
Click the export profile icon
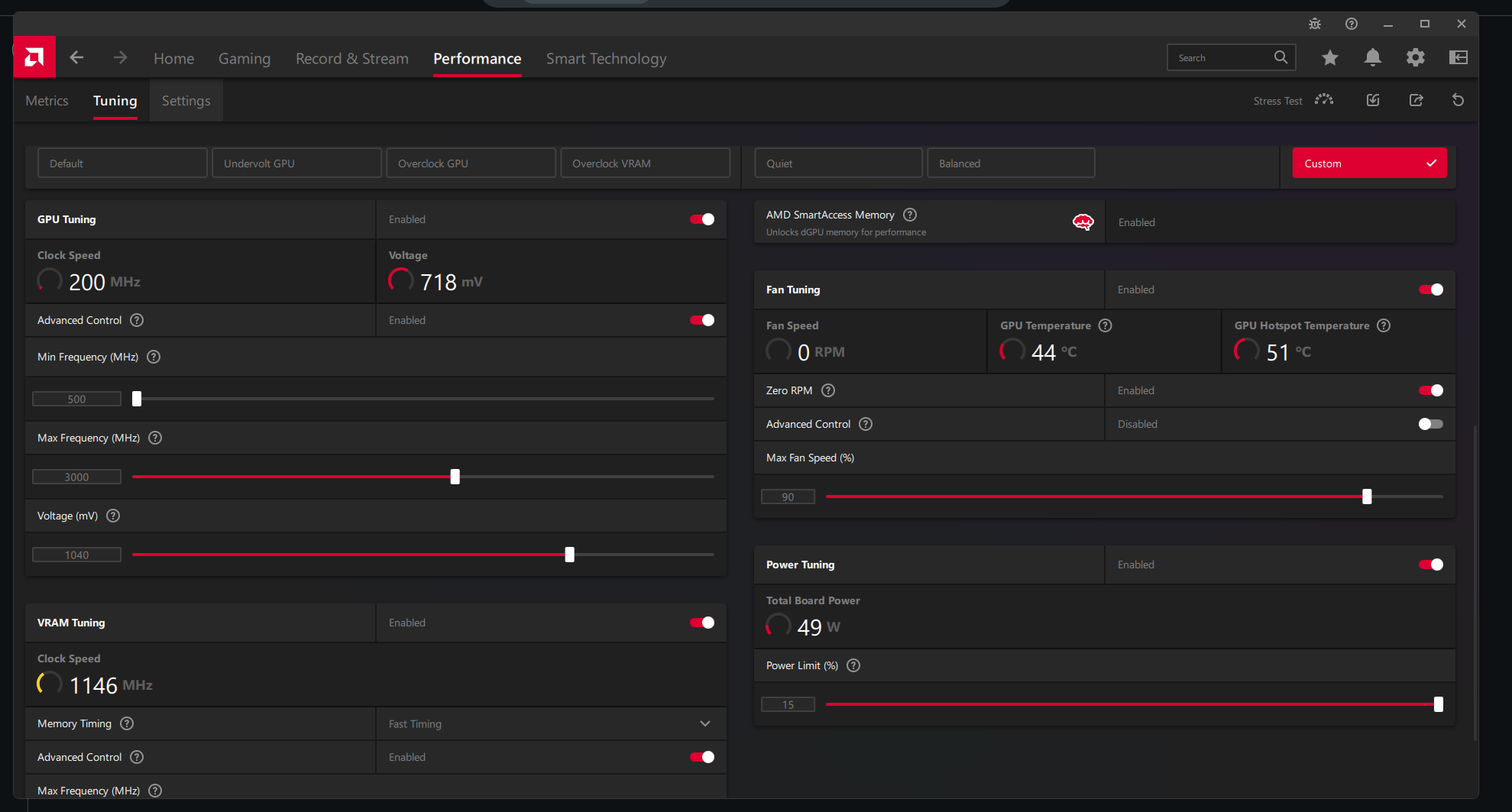pyautogui.click(x=1416, y=100)
